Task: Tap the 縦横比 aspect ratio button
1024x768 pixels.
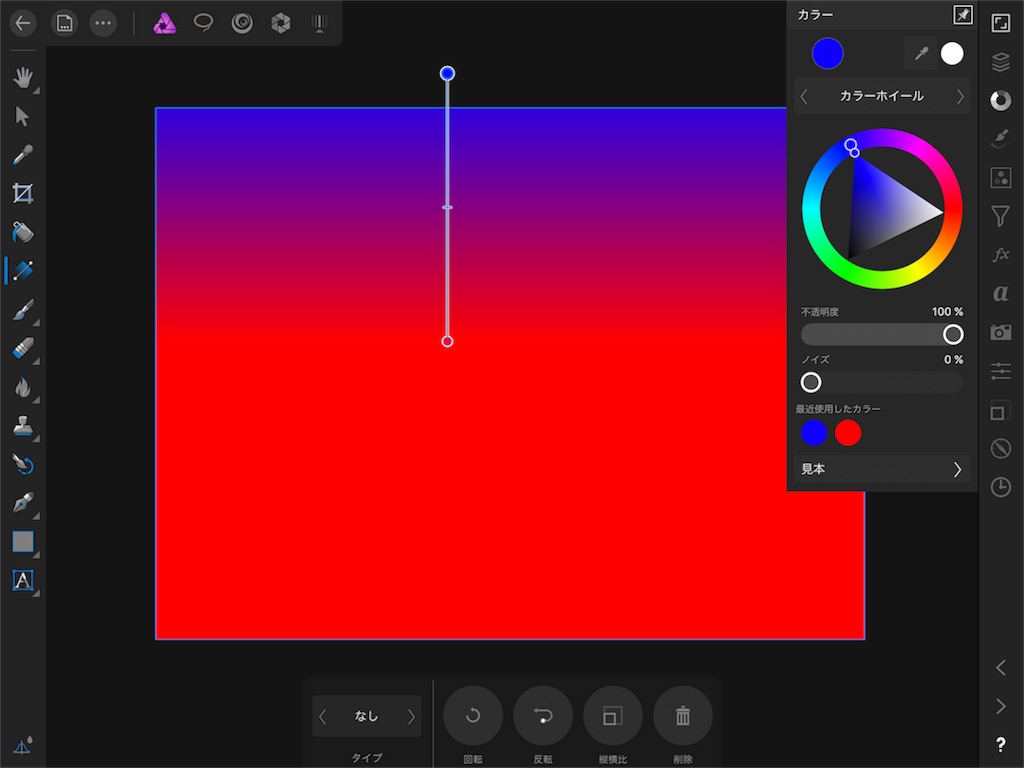Action: coord(613,716)
